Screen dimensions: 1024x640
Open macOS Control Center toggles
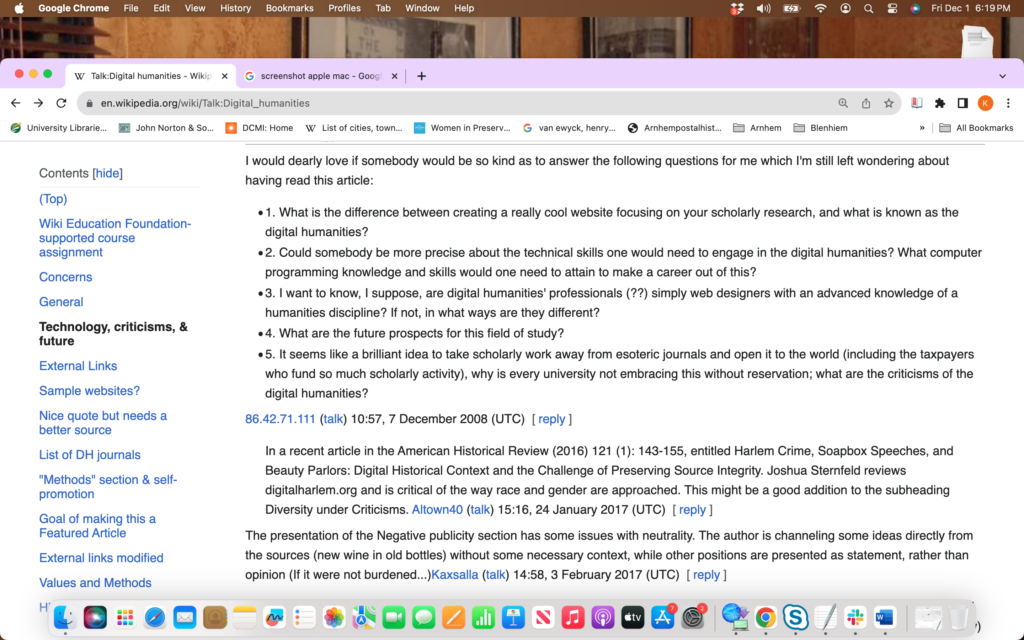coord(892,8)
